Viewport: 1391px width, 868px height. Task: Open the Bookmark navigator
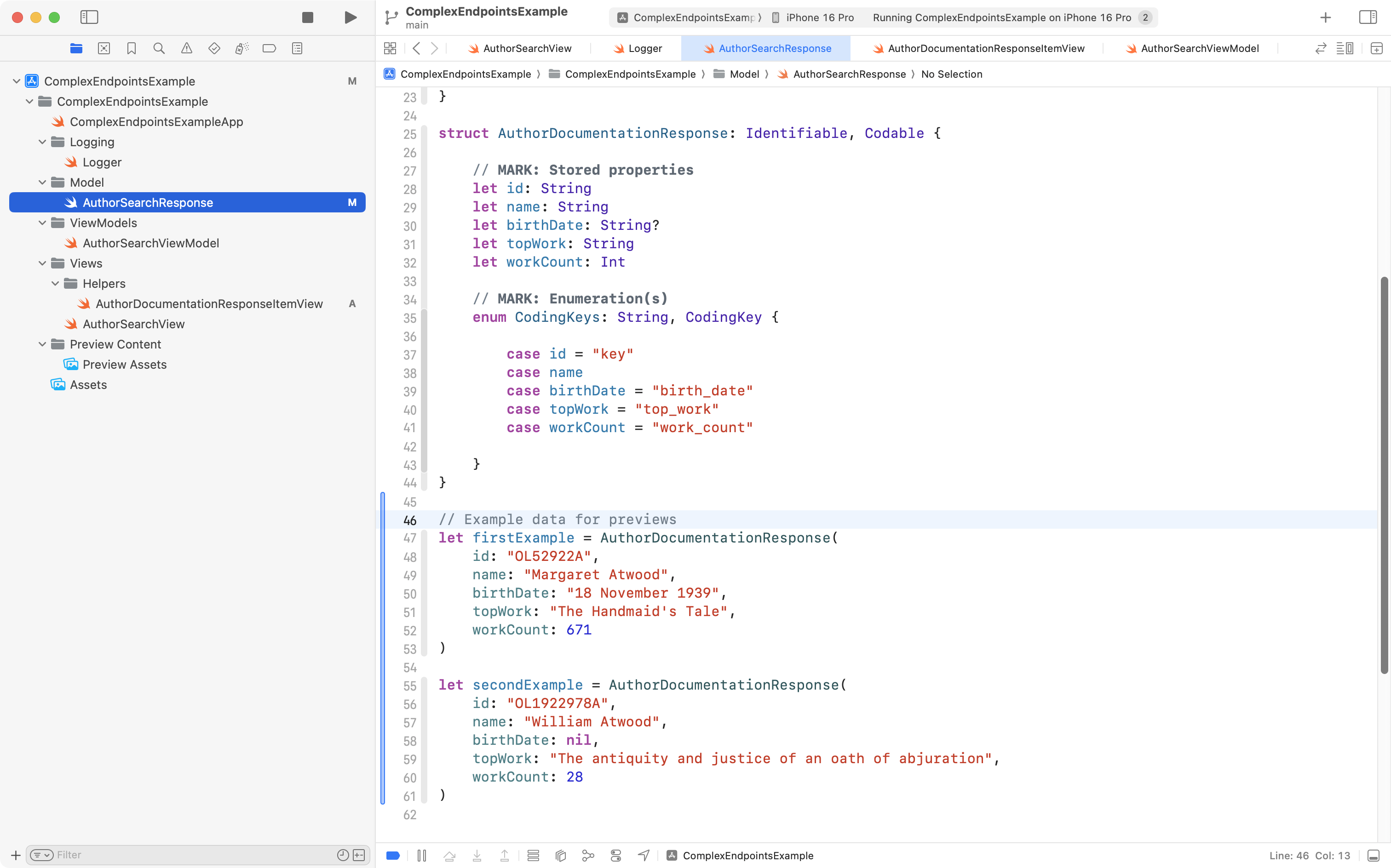tap(132, 48)
